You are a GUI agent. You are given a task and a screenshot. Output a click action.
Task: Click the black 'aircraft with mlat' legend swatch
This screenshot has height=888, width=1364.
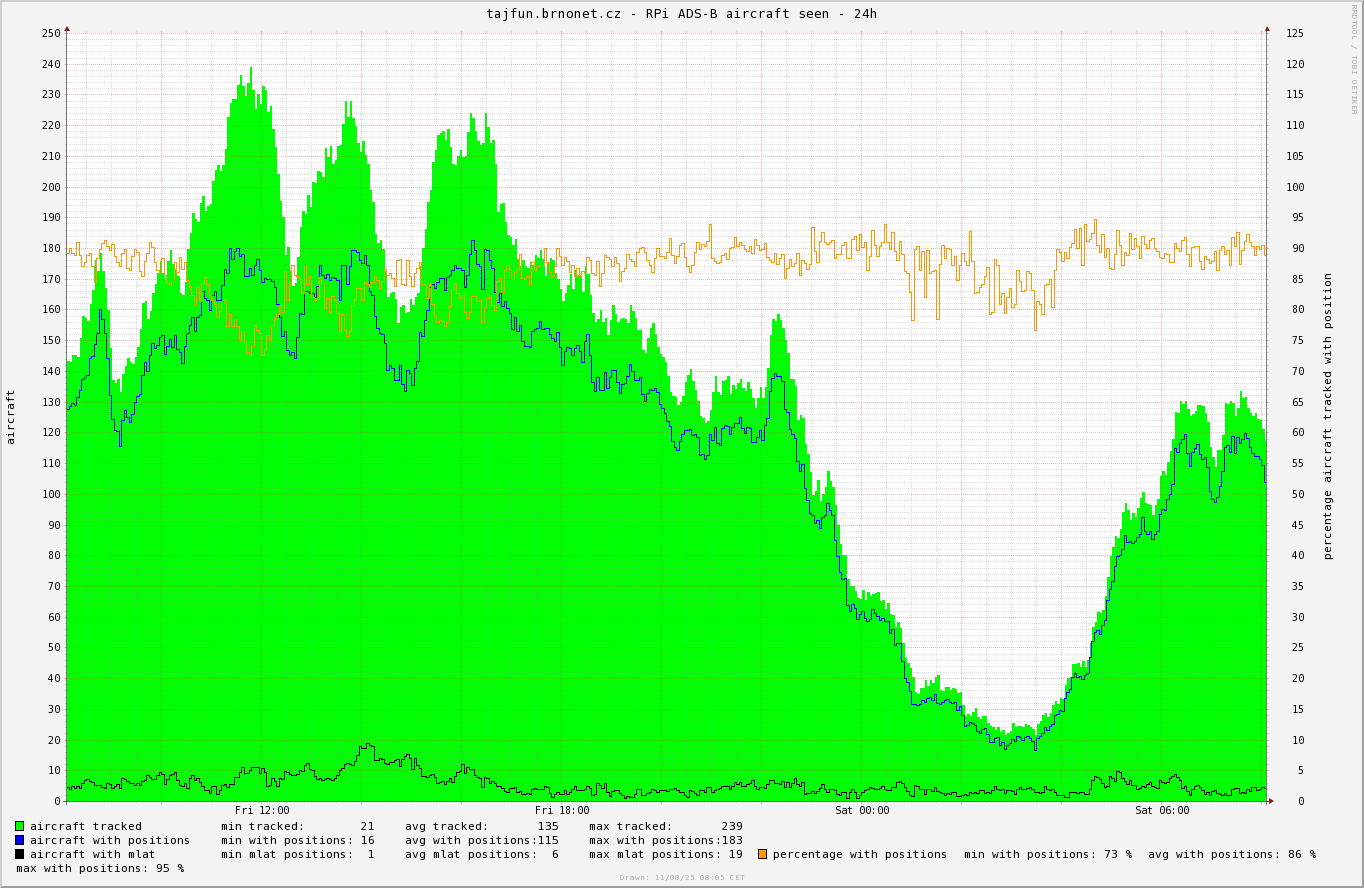(19, 854)
